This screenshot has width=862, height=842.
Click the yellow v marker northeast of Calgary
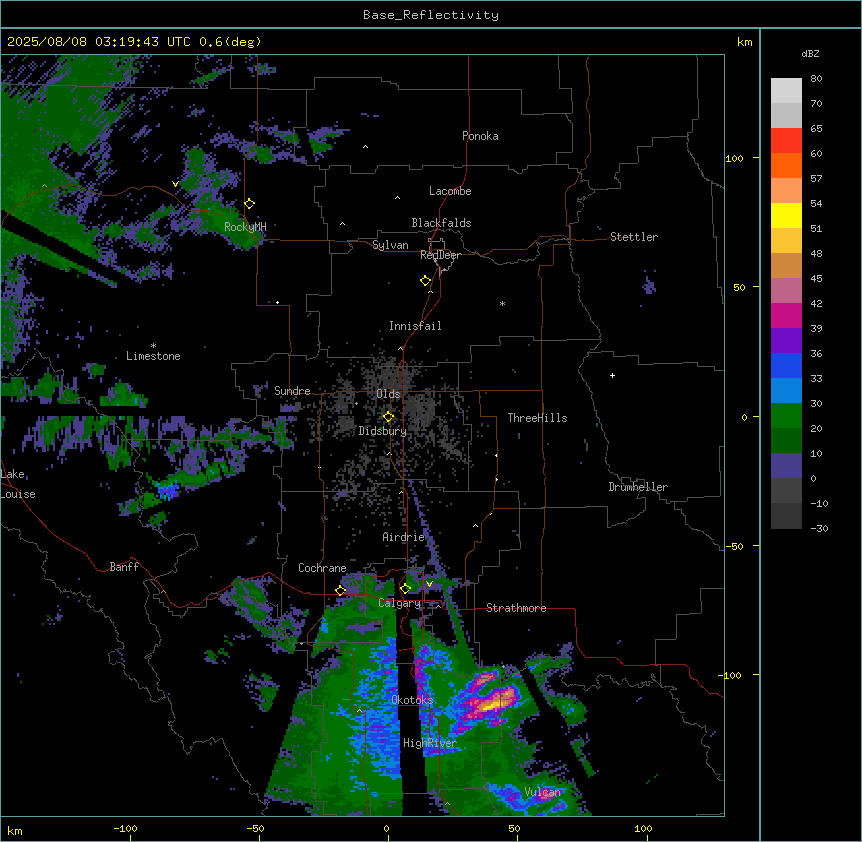(x=429, y=584)
